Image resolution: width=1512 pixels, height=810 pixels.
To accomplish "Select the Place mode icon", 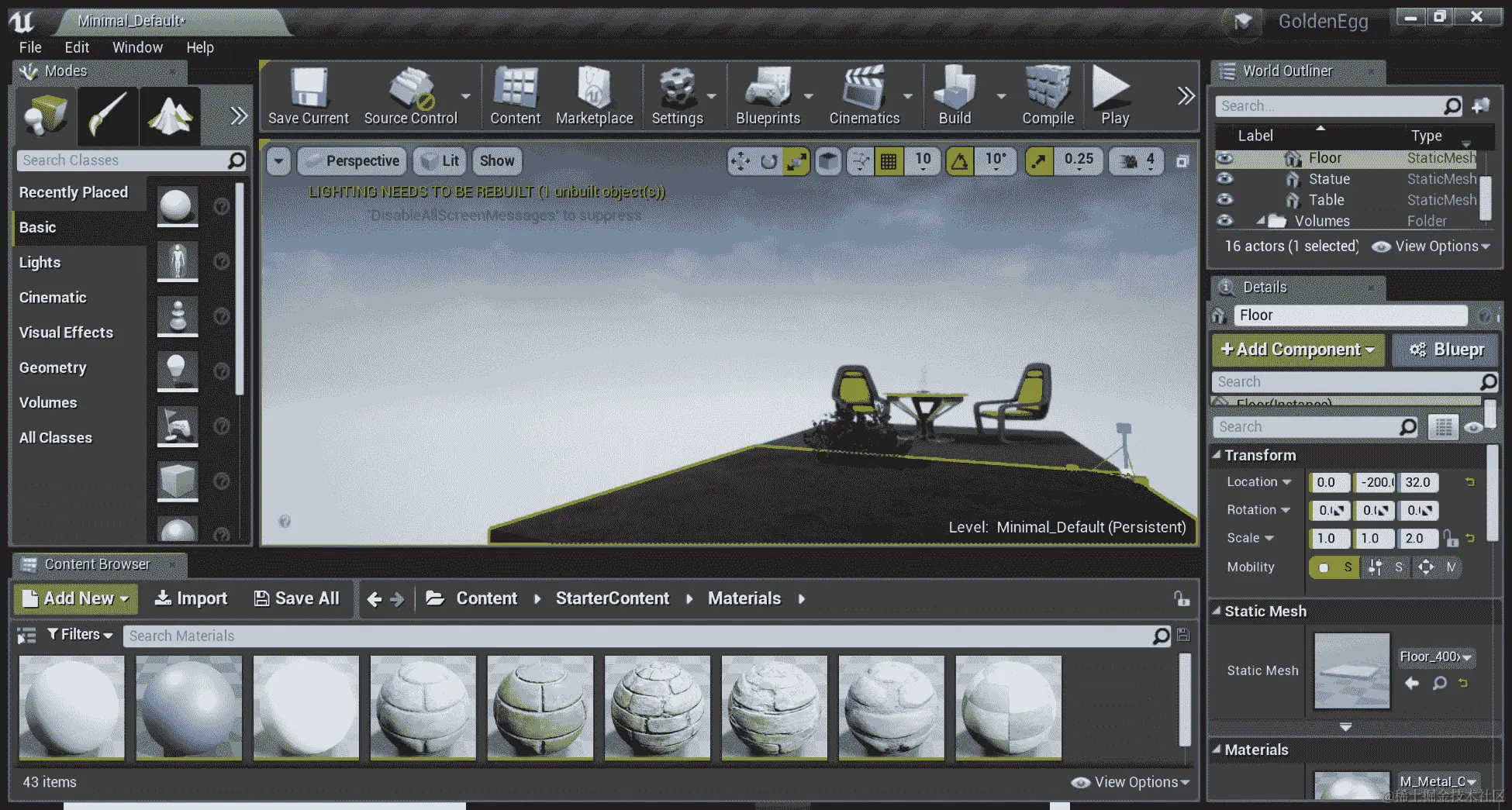I will point(46,115).
